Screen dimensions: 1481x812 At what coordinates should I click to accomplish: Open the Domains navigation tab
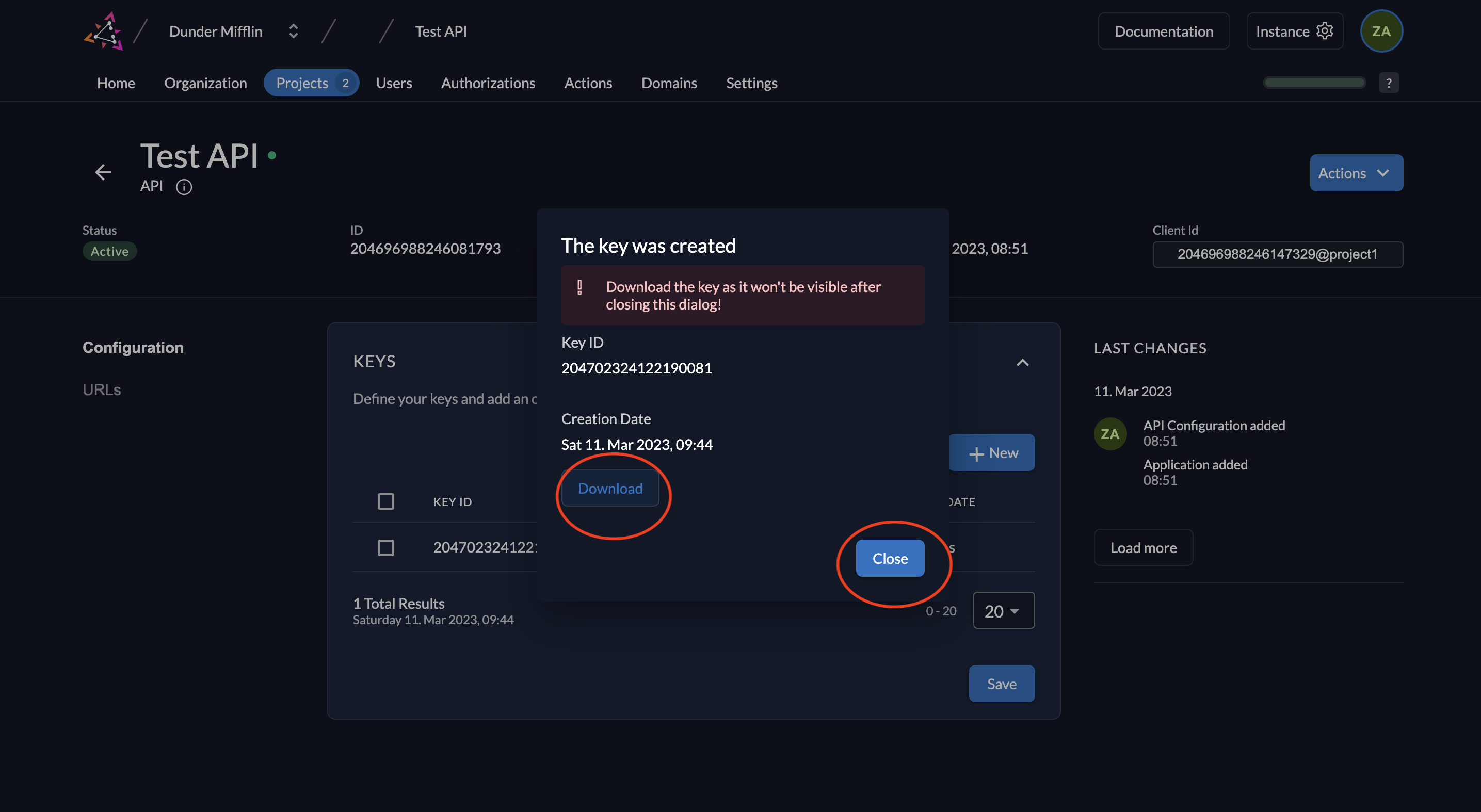[x=669, y=83]
